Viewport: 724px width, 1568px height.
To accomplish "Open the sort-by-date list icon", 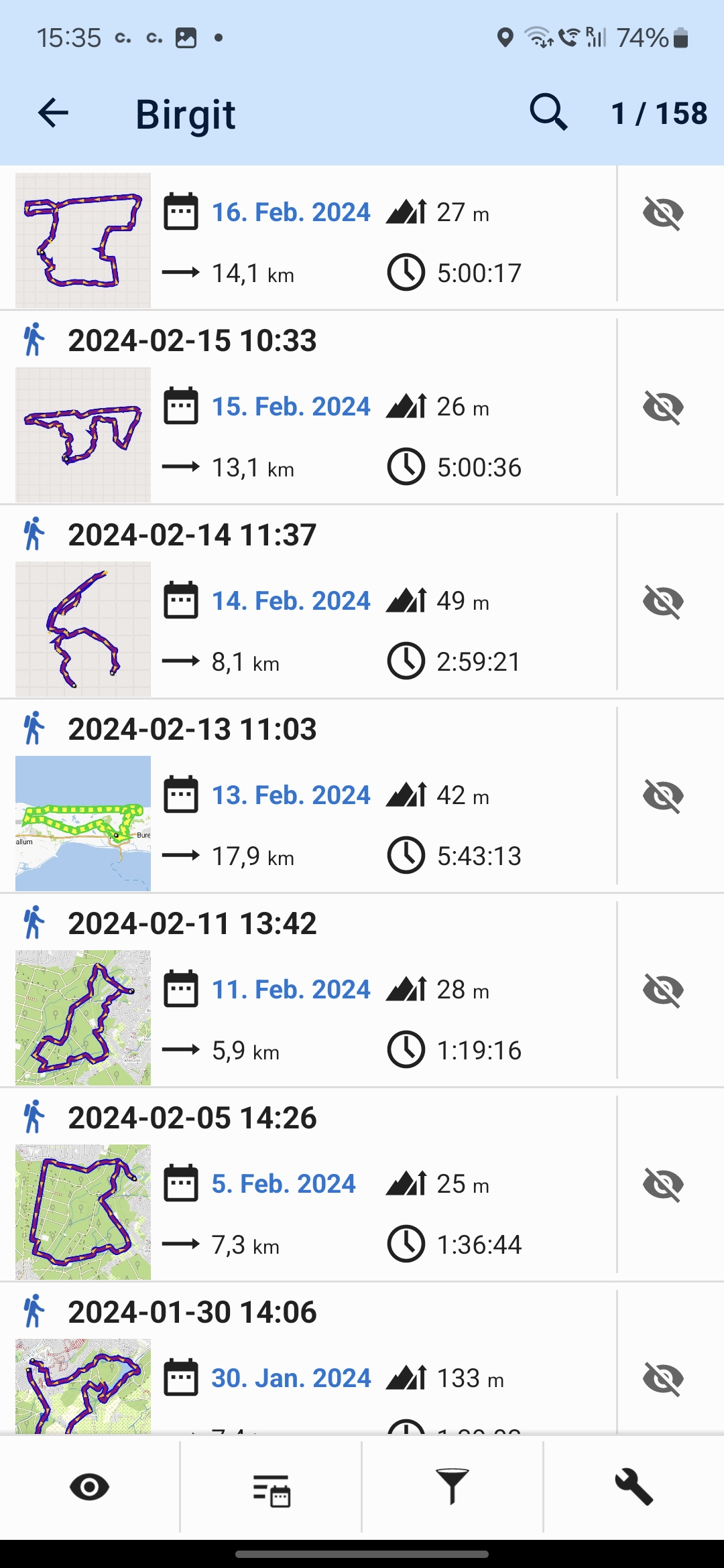I will point(271,1488).
